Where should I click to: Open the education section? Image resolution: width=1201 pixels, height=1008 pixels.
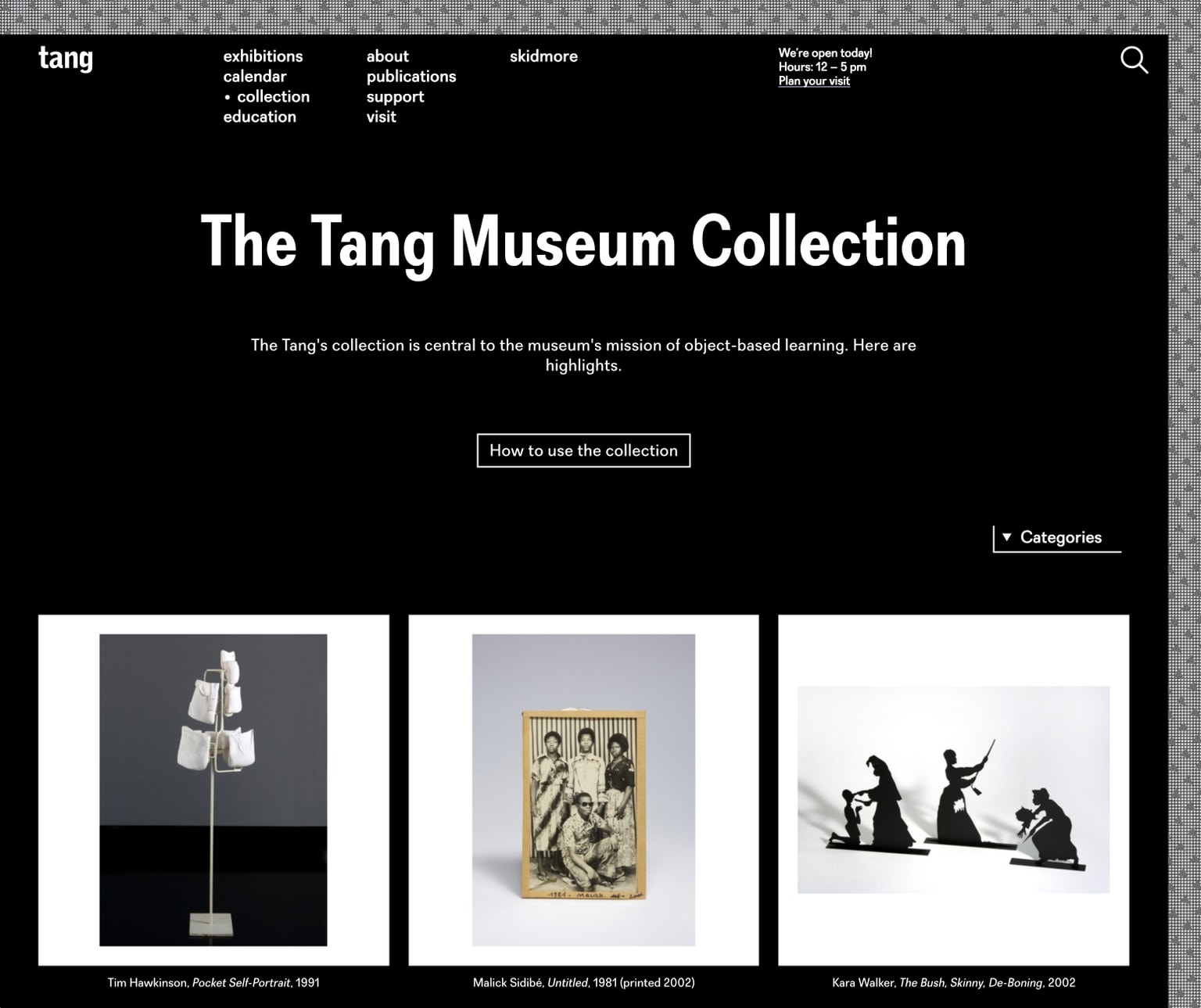click(260, 117)
